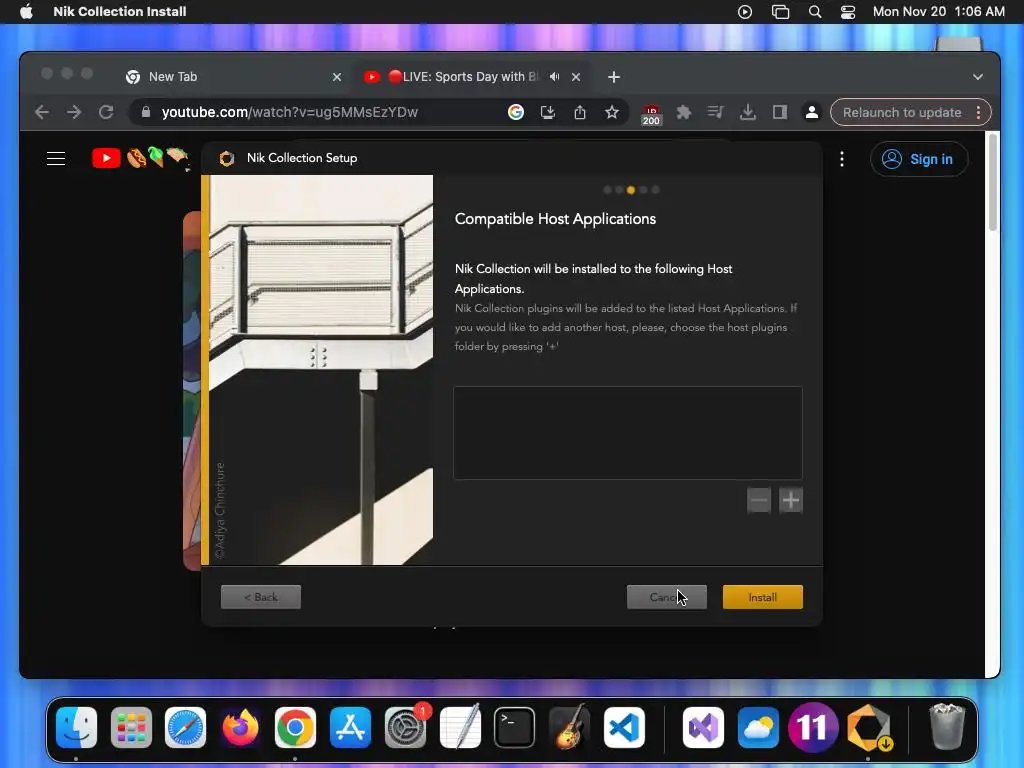Open System Settings from the Dock
Viewport: 1024px width, 768px height.
coord(405,727)
